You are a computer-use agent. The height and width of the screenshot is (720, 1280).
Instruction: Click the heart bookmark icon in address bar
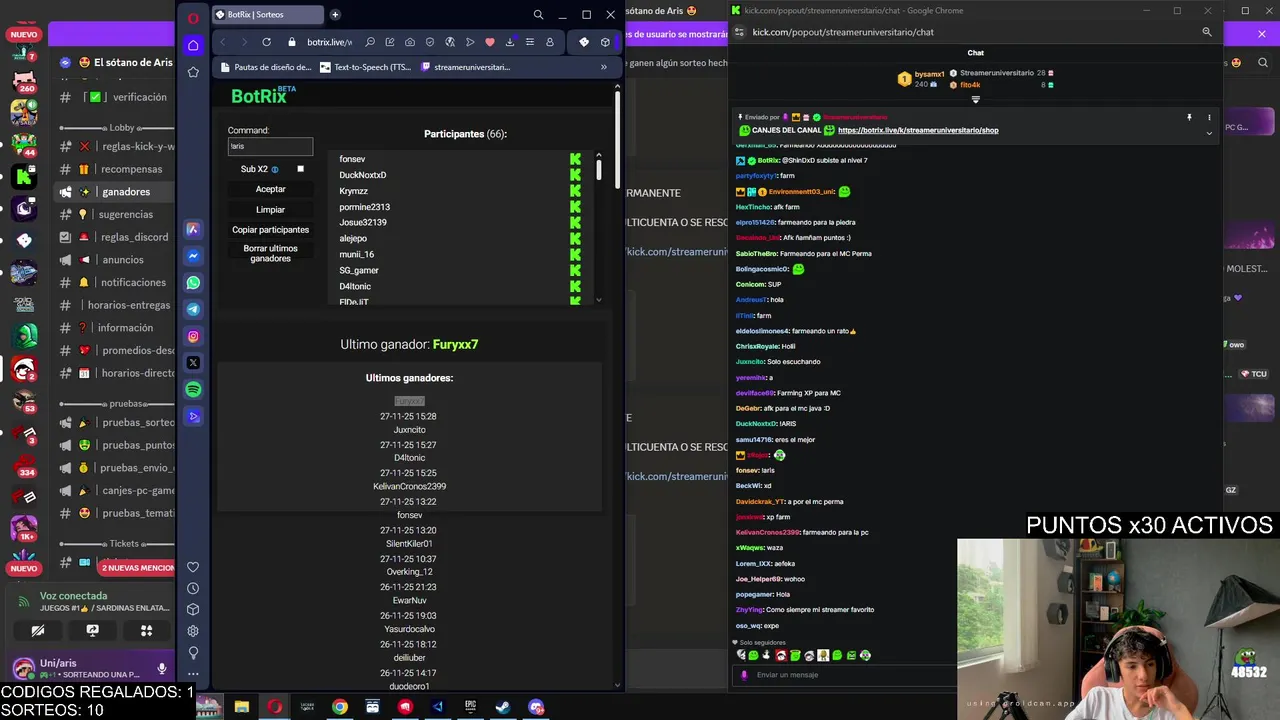[490, 42]
